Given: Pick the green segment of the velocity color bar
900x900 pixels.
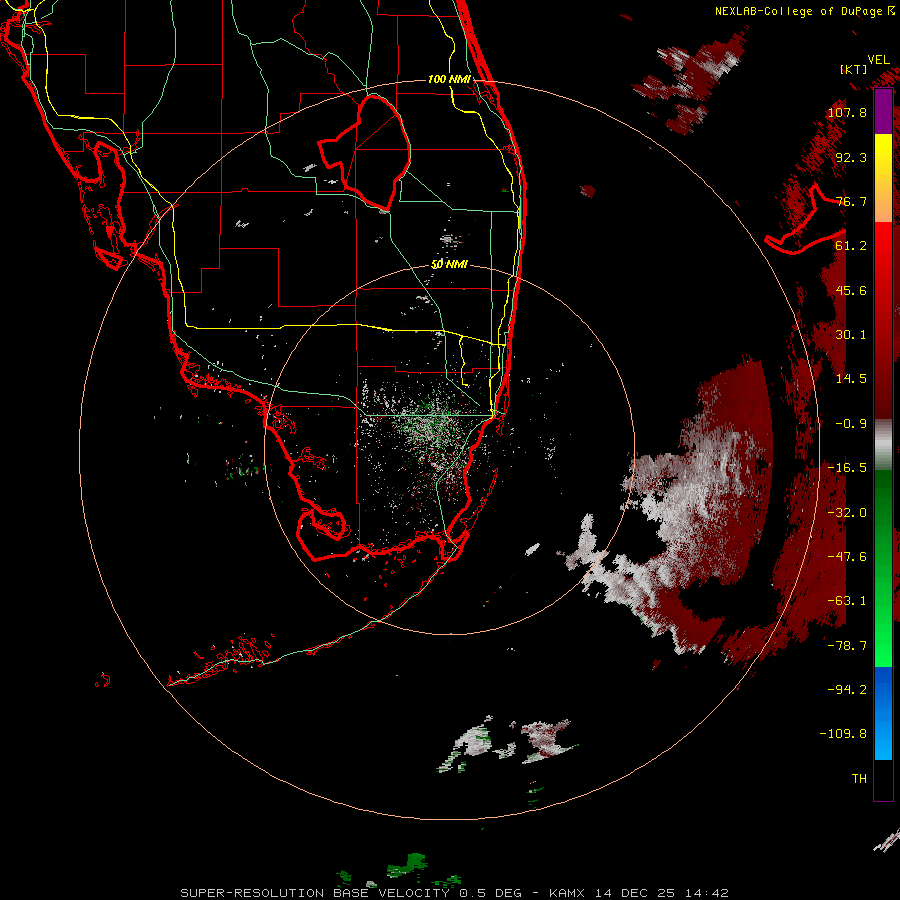Looking at the screenshot, I should coord(883,568).
